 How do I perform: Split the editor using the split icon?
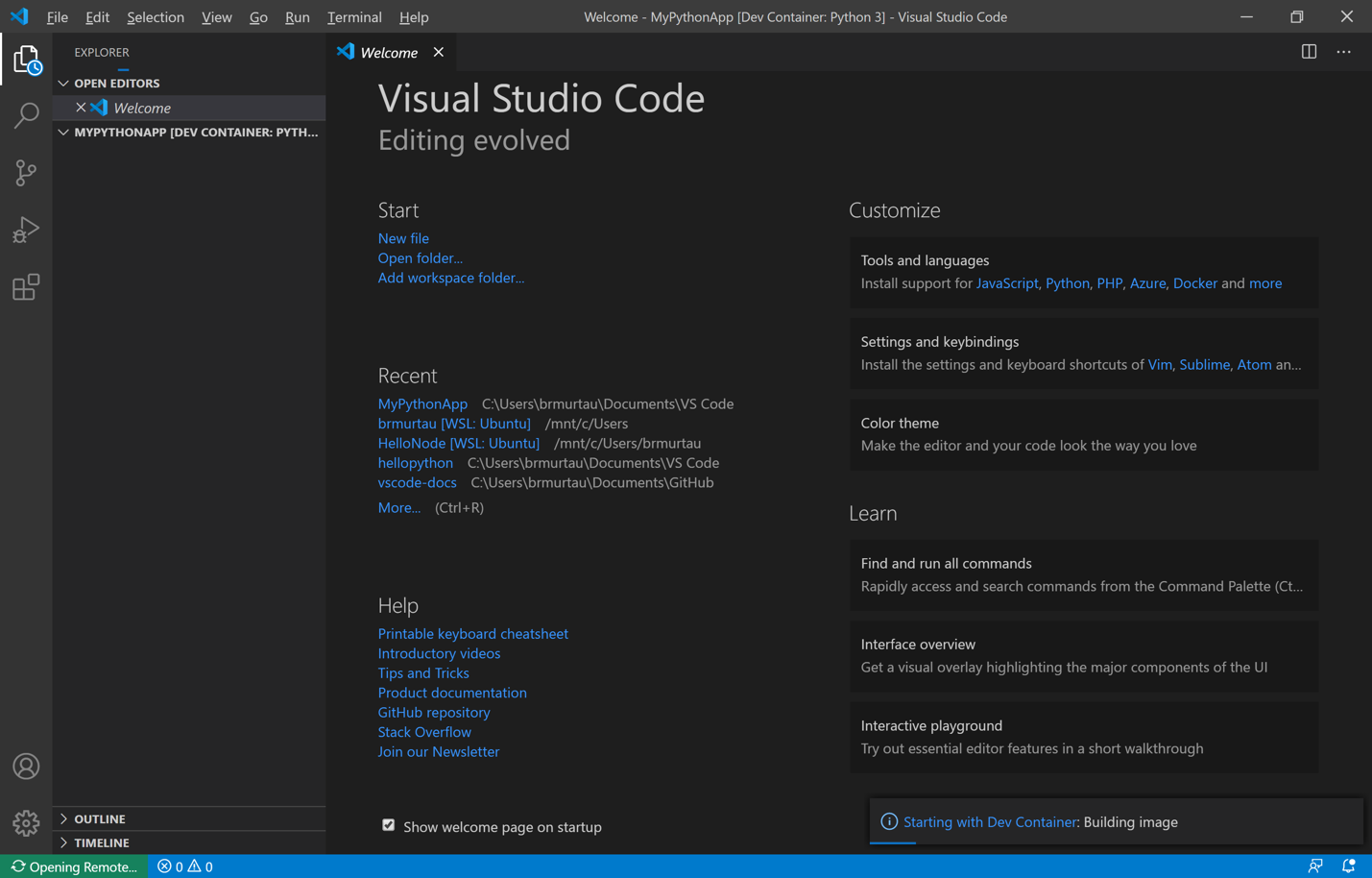(1309, 52)
